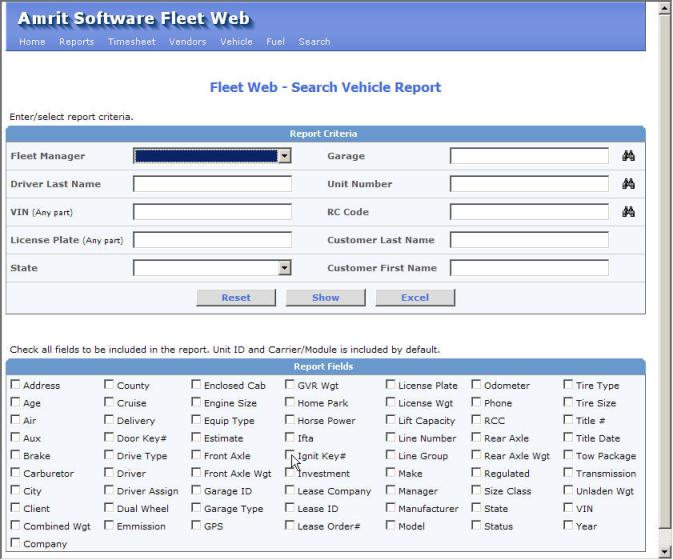The image size is (673, 560).
Task: Click the Reset button
Action: (x=236, y=297)
